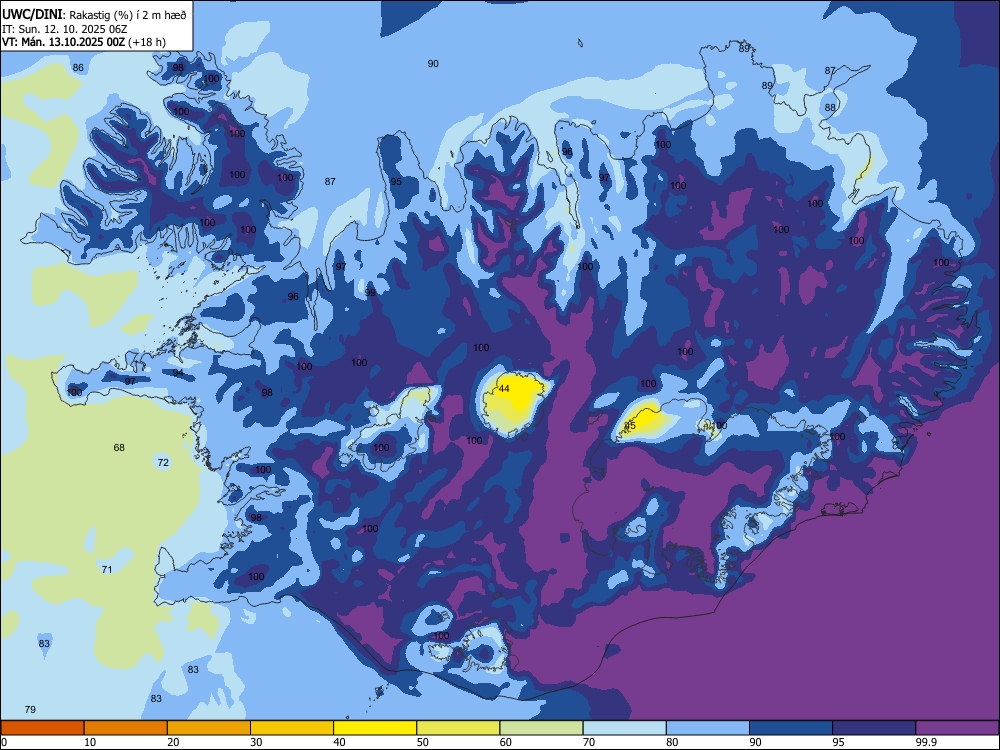This screenshot has height=750, width=1000.
Task: Click the '86' humidity value on the map
Action: pyautogui.click(x=78, y=68)
